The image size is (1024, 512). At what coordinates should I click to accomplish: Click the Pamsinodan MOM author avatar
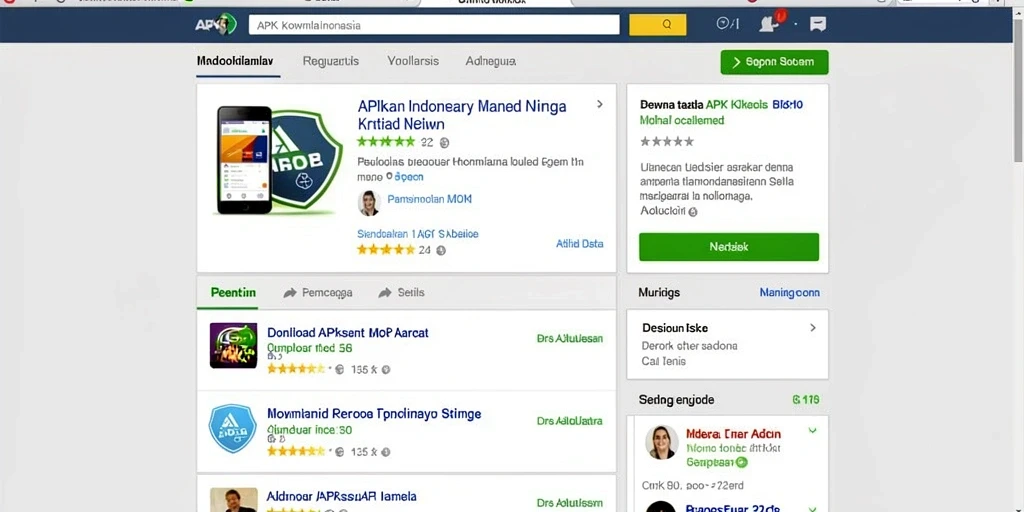click(x=369, y=202)
